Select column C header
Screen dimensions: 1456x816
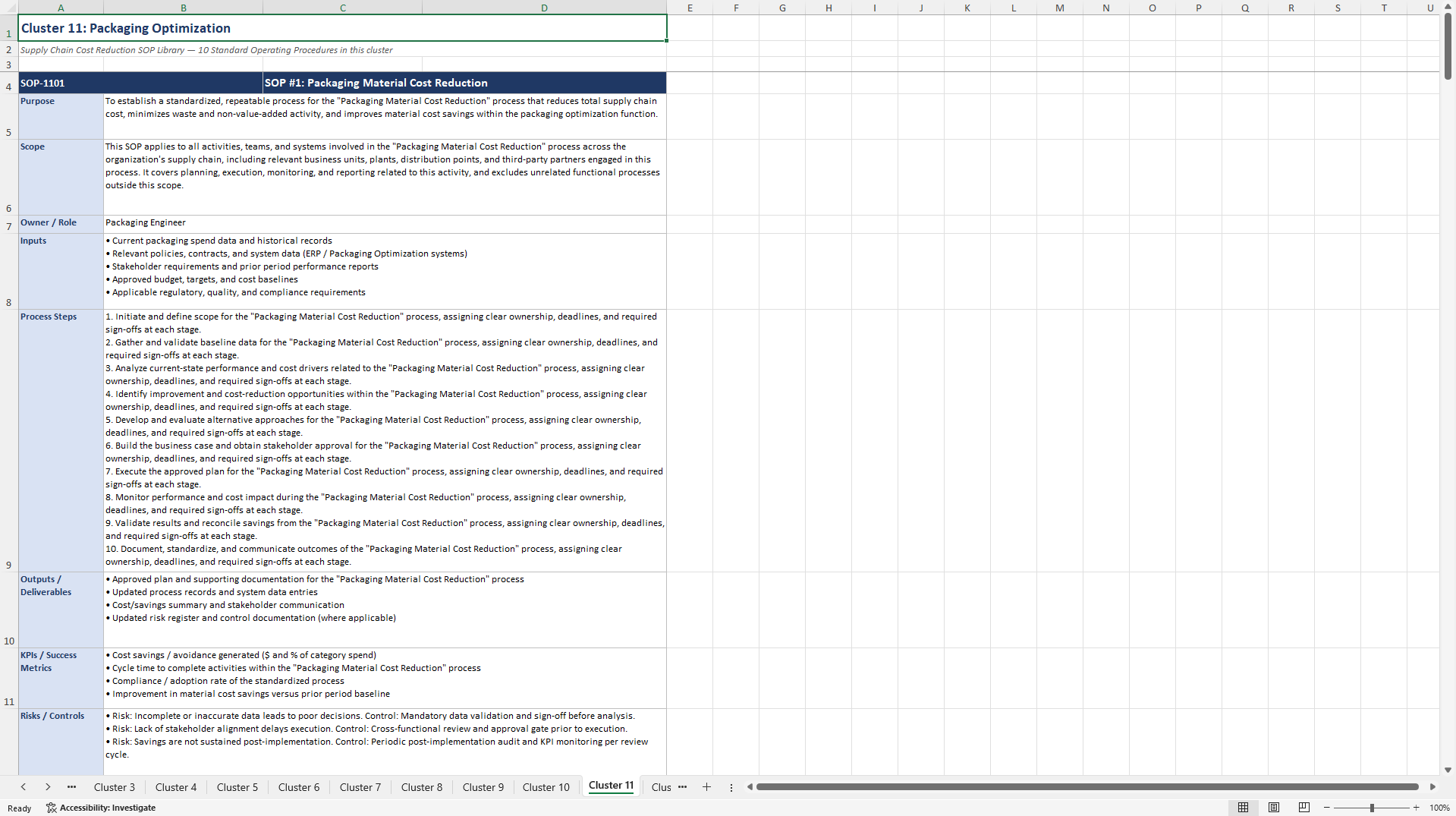343,8
